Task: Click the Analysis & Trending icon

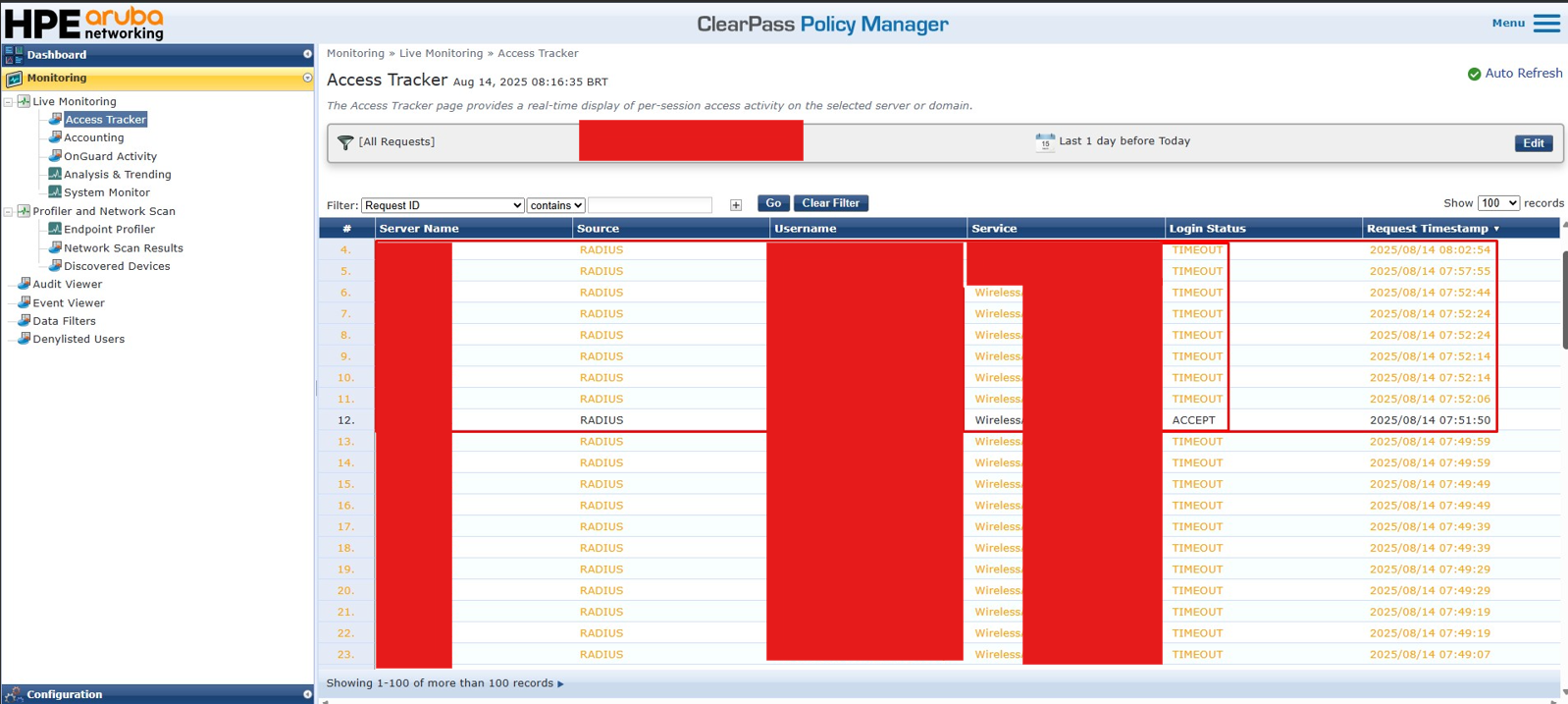Action: pos(55,174)
